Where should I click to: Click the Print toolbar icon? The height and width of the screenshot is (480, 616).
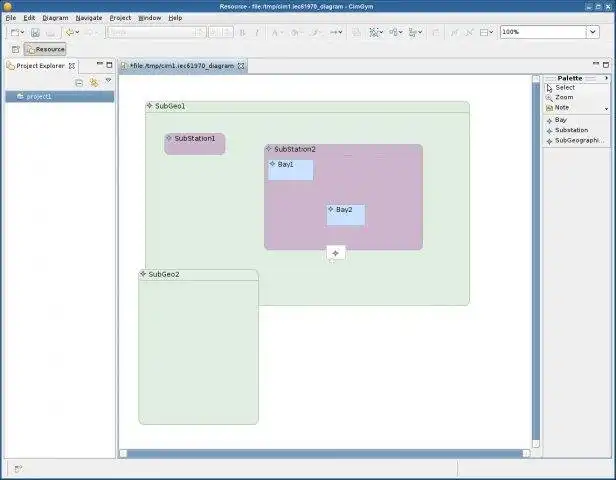coord(50,33)
